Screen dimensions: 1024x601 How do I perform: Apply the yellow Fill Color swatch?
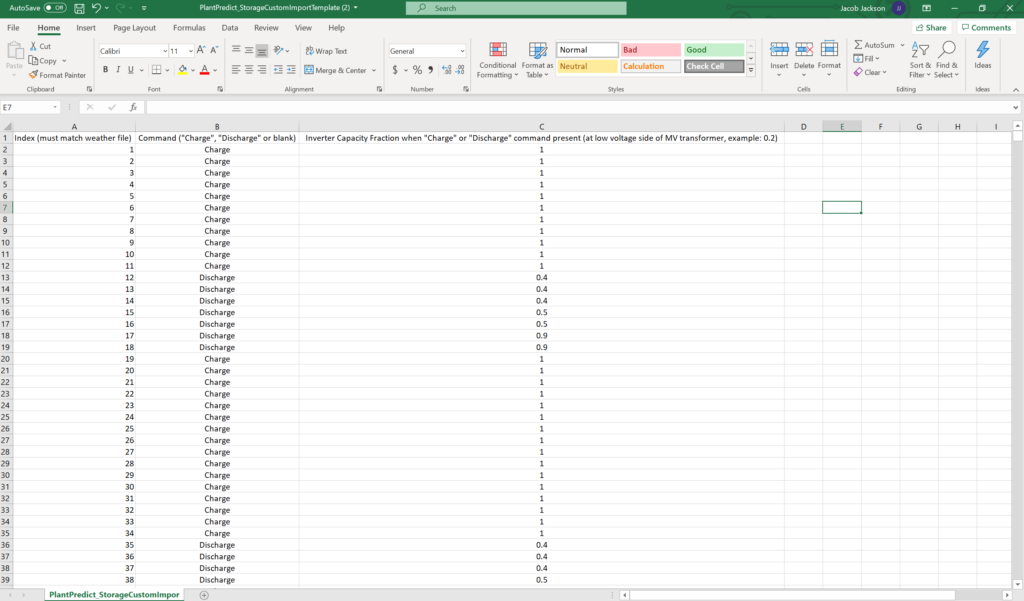pyautogui.click(x=183, y=70)
